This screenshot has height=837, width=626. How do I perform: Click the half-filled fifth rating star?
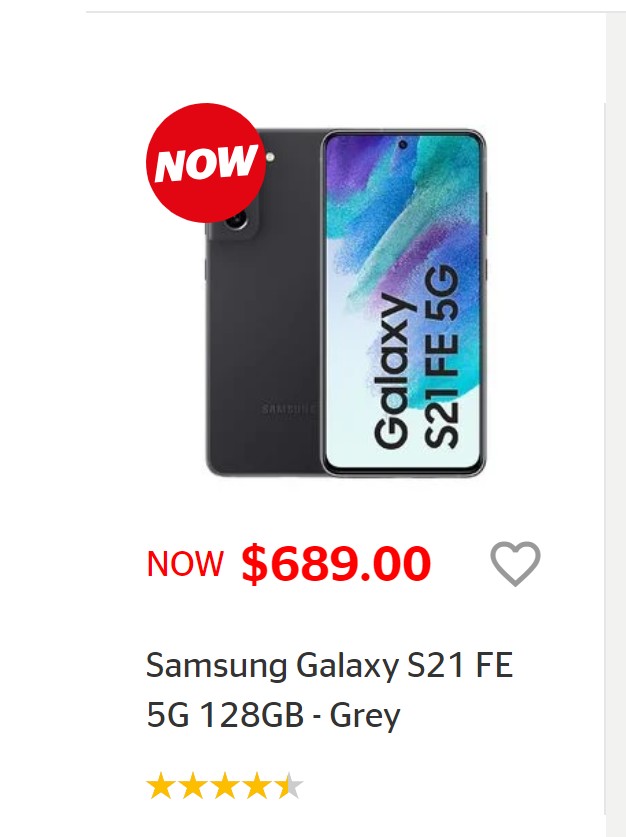[288, 787]
